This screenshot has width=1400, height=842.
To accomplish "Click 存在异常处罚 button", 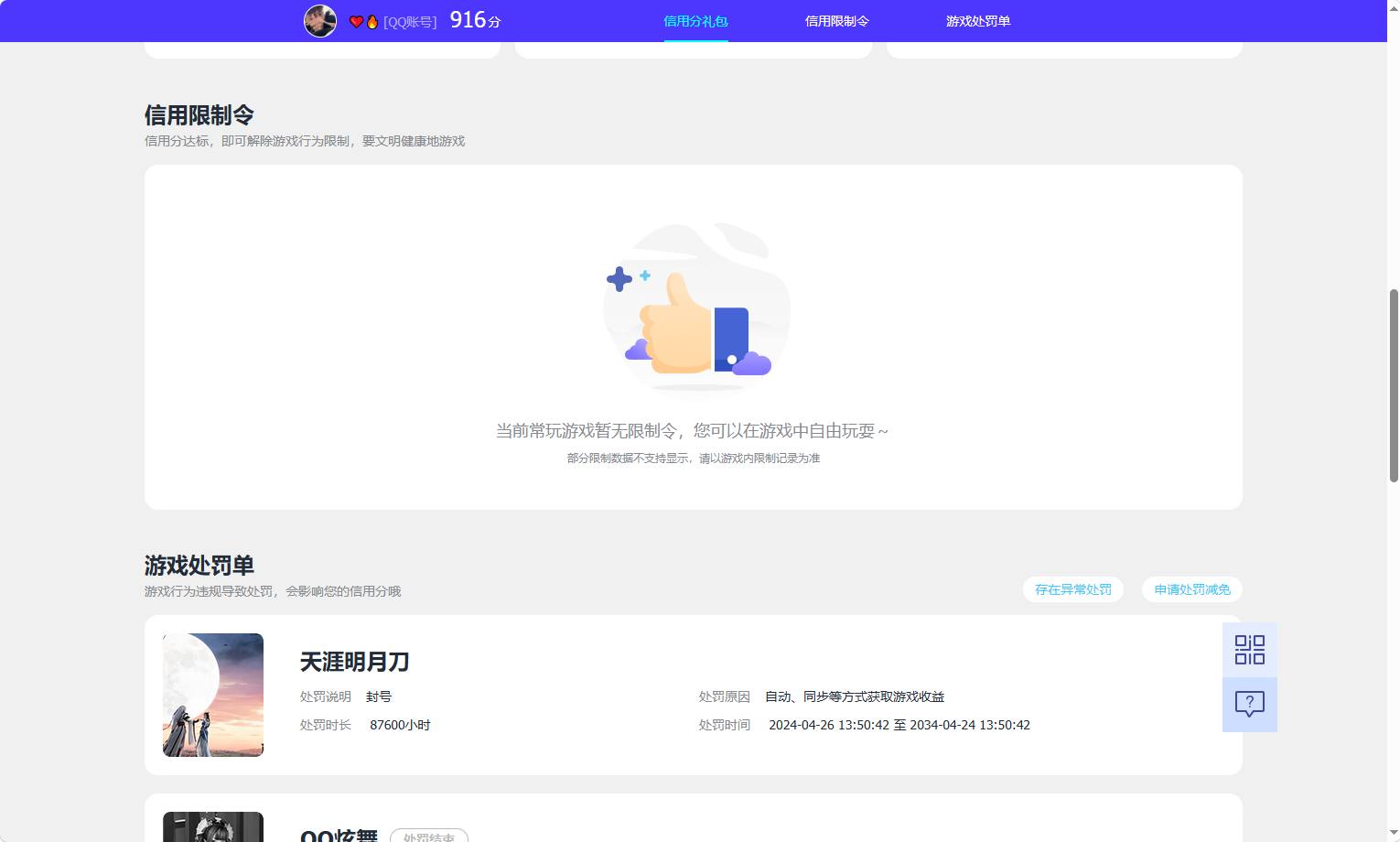I will pos(1073,589).
